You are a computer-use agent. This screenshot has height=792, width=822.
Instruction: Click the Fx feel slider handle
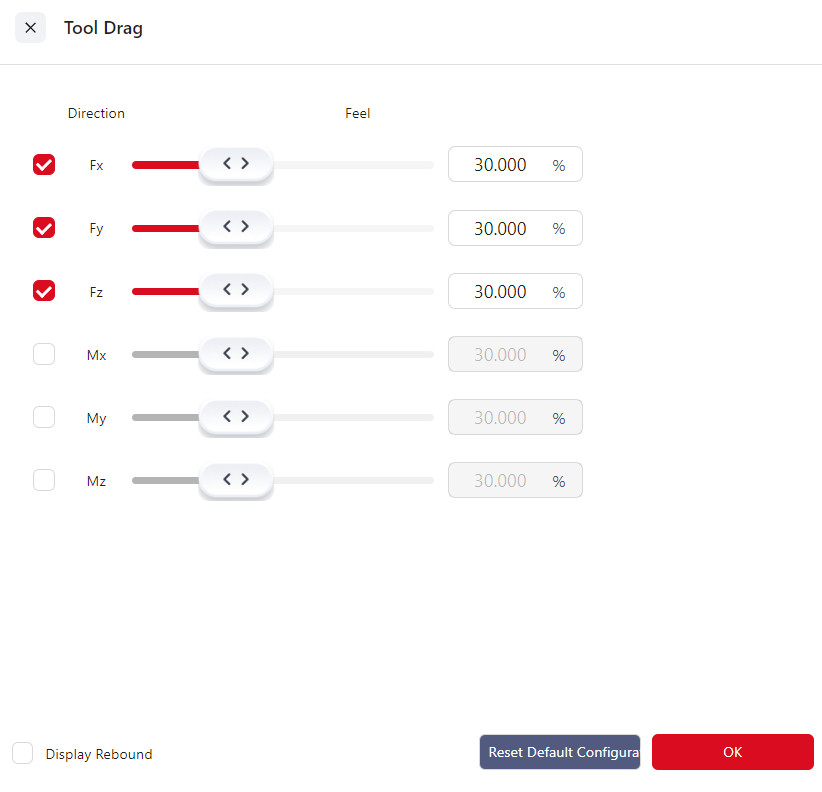click(x=235, y=164)
